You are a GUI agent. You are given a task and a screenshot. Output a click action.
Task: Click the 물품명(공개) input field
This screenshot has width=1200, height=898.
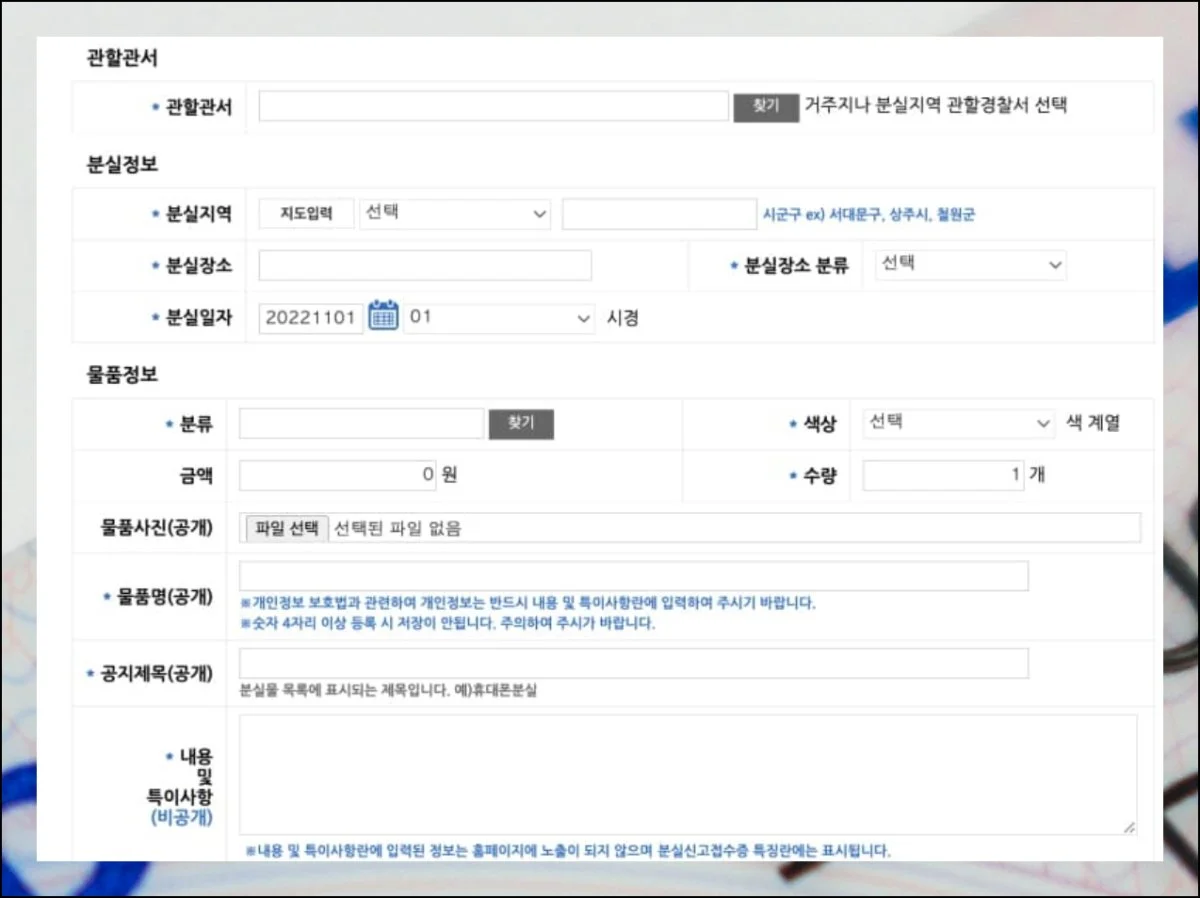(633, 575)
